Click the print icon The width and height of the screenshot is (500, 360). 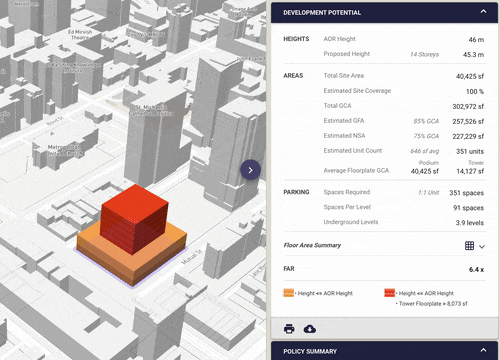click(289, 329)
